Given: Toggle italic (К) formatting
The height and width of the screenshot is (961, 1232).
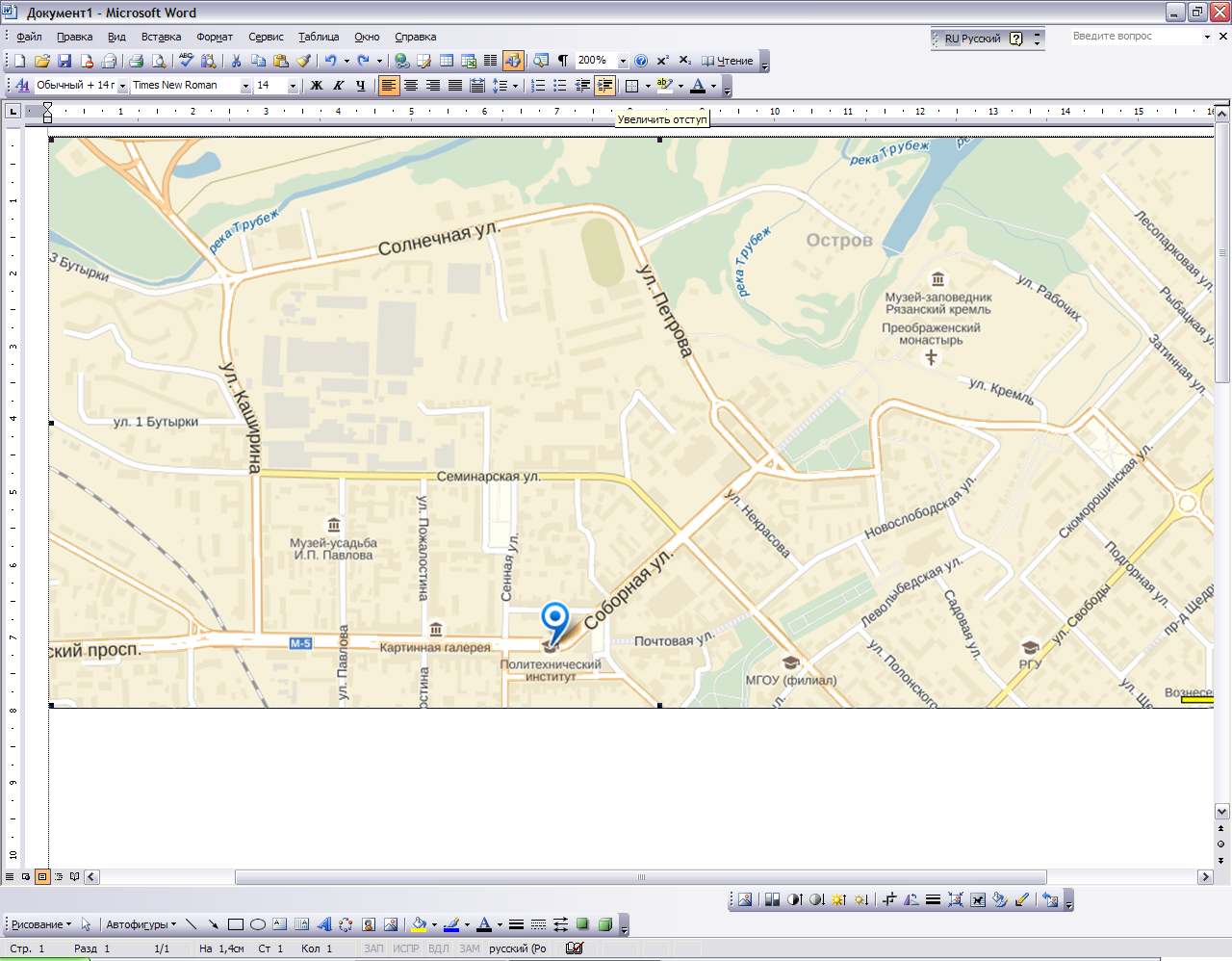Looking at the screenshot, I should point(338,86).
